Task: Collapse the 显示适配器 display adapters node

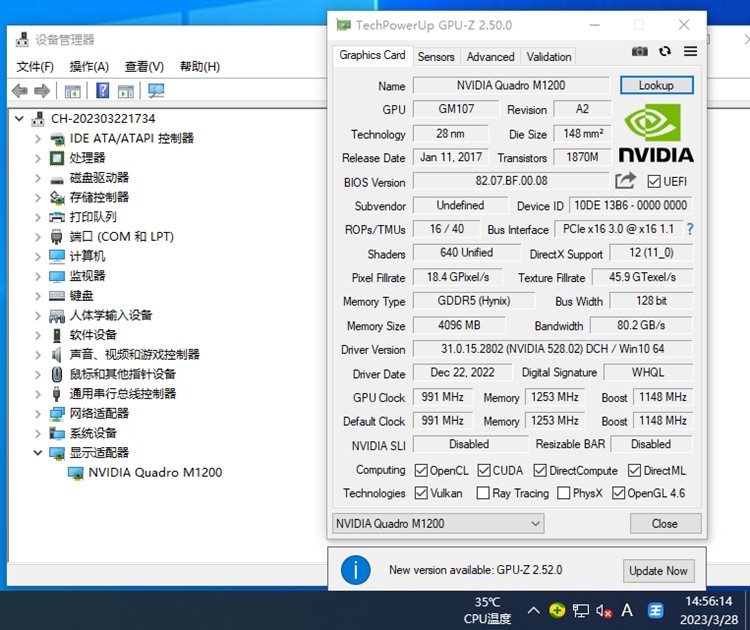Action: click(x=38, y=452)
